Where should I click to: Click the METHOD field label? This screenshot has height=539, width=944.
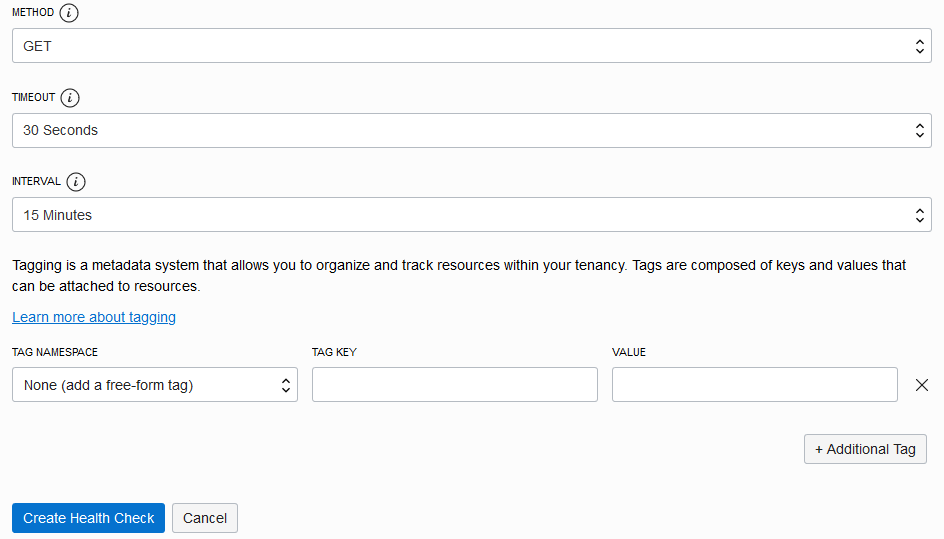[x=32, y=14]
